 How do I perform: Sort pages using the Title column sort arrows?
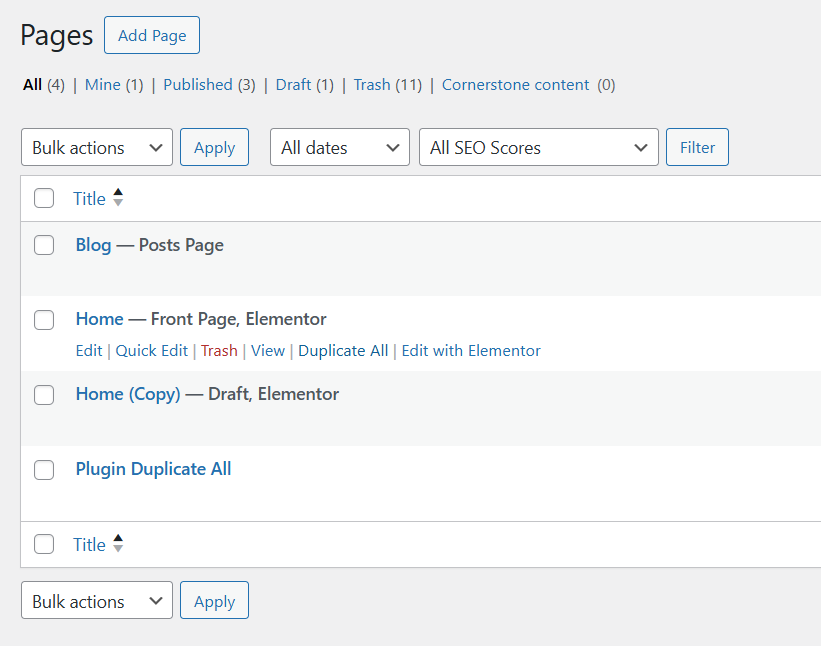(117, 198)
